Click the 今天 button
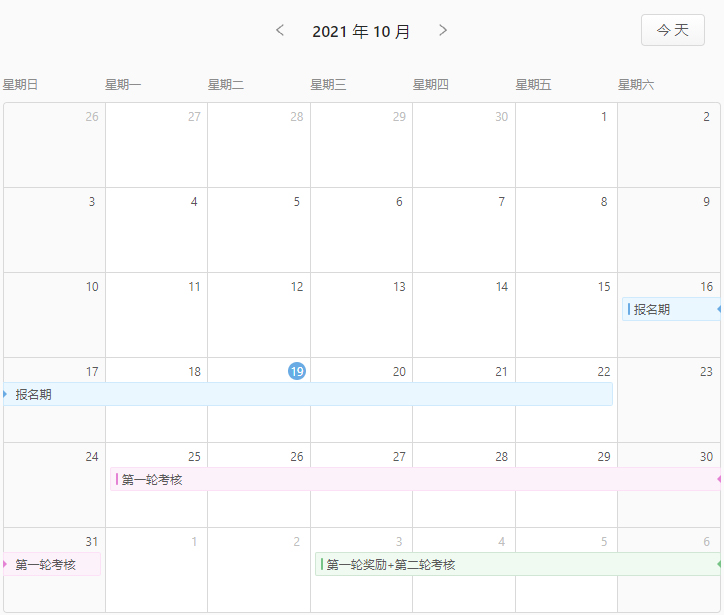724x615 pixels. coord(672,30)
